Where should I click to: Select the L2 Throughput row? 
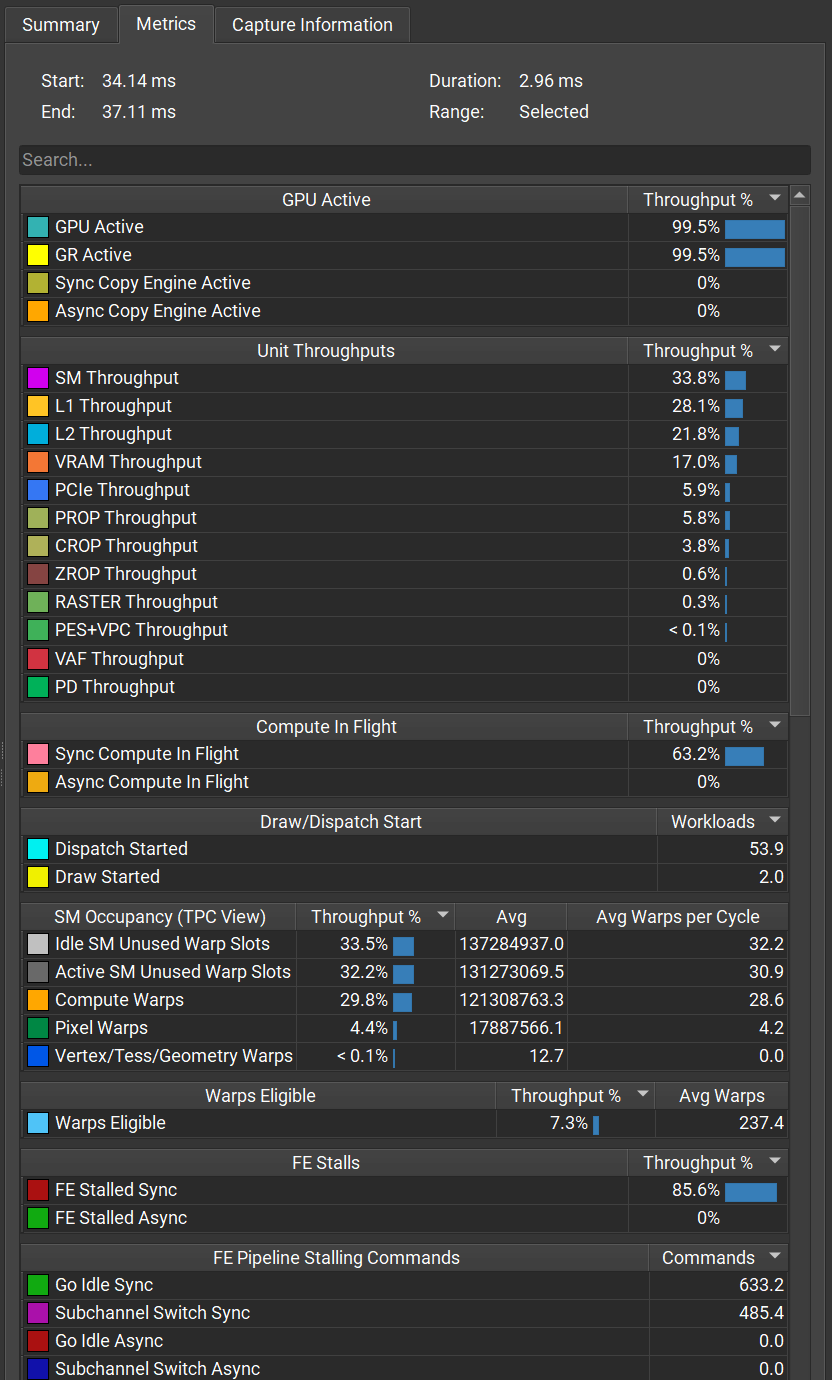click(x=300, y=434)
